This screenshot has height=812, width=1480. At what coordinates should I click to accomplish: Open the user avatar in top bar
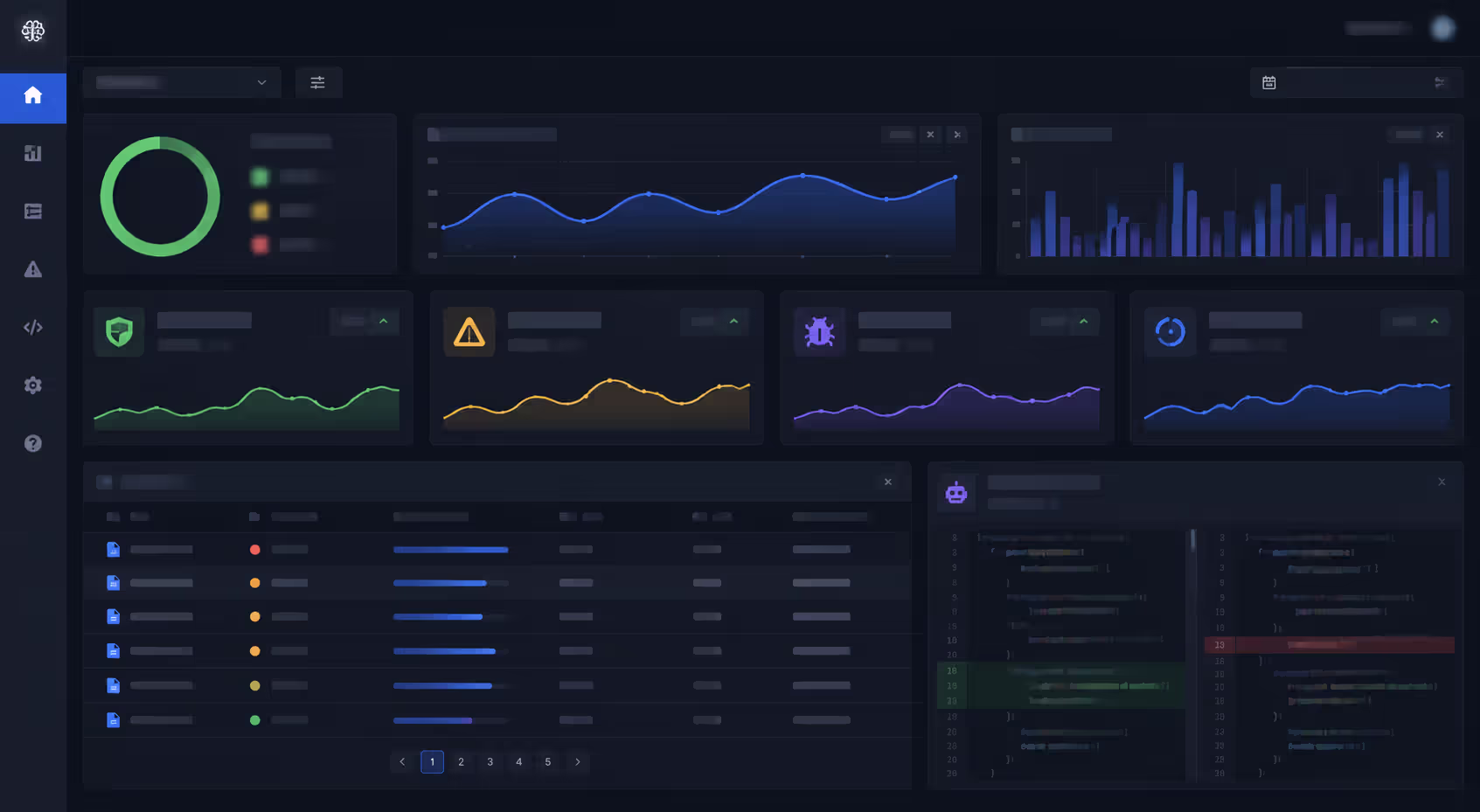1442,28
